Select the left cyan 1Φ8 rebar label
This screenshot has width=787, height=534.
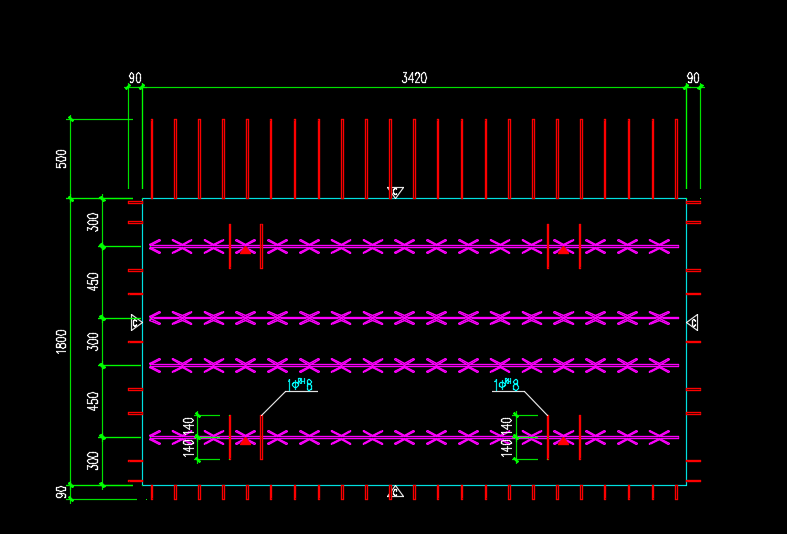point(300,385)
